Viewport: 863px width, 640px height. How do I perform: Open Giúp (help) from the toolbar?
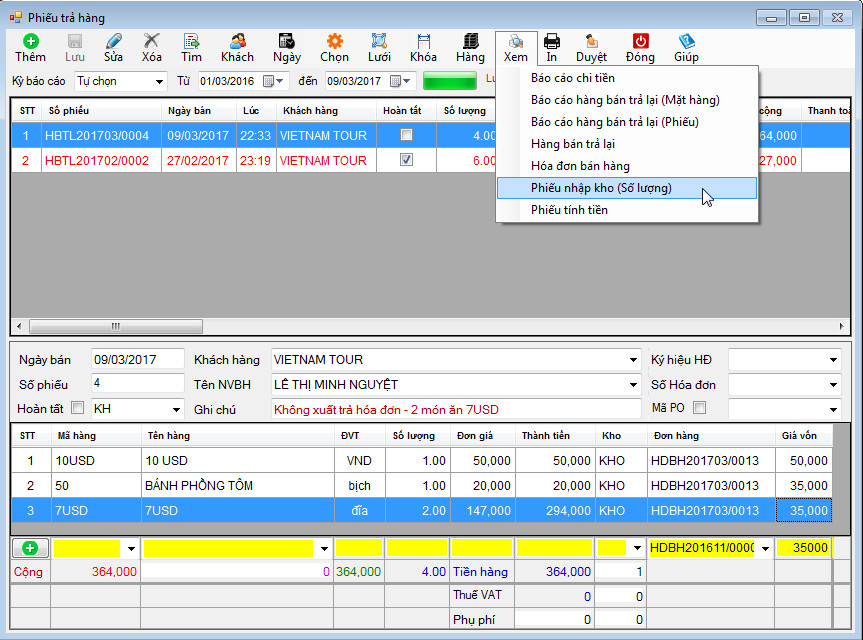686,42
